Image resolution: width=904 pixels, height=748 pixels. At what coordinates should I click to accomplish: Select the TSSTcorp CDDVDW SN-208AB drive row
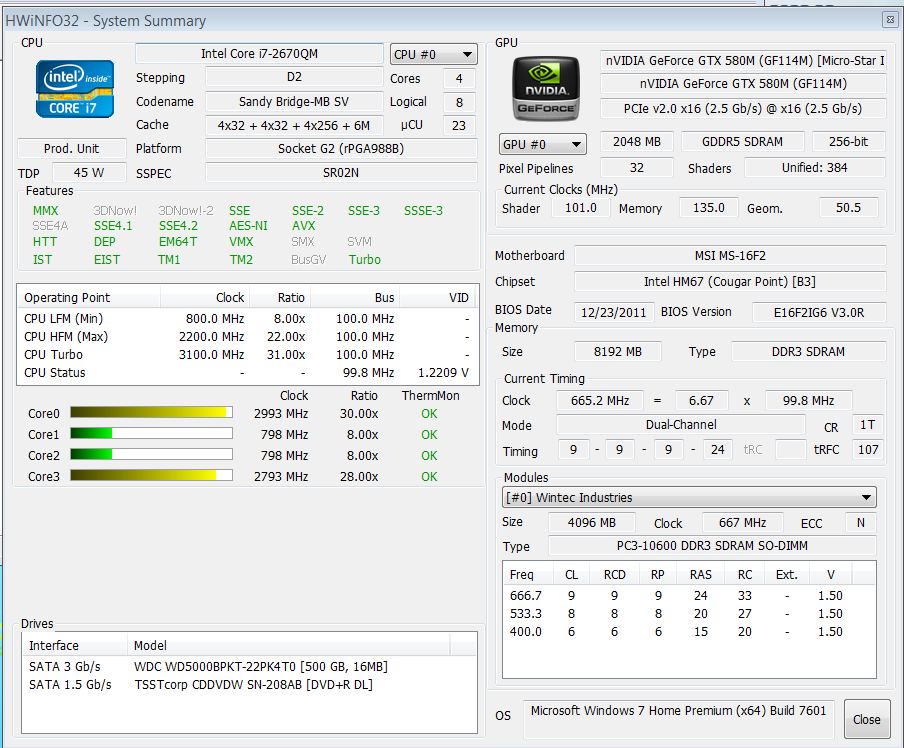[x=250, y=685]
